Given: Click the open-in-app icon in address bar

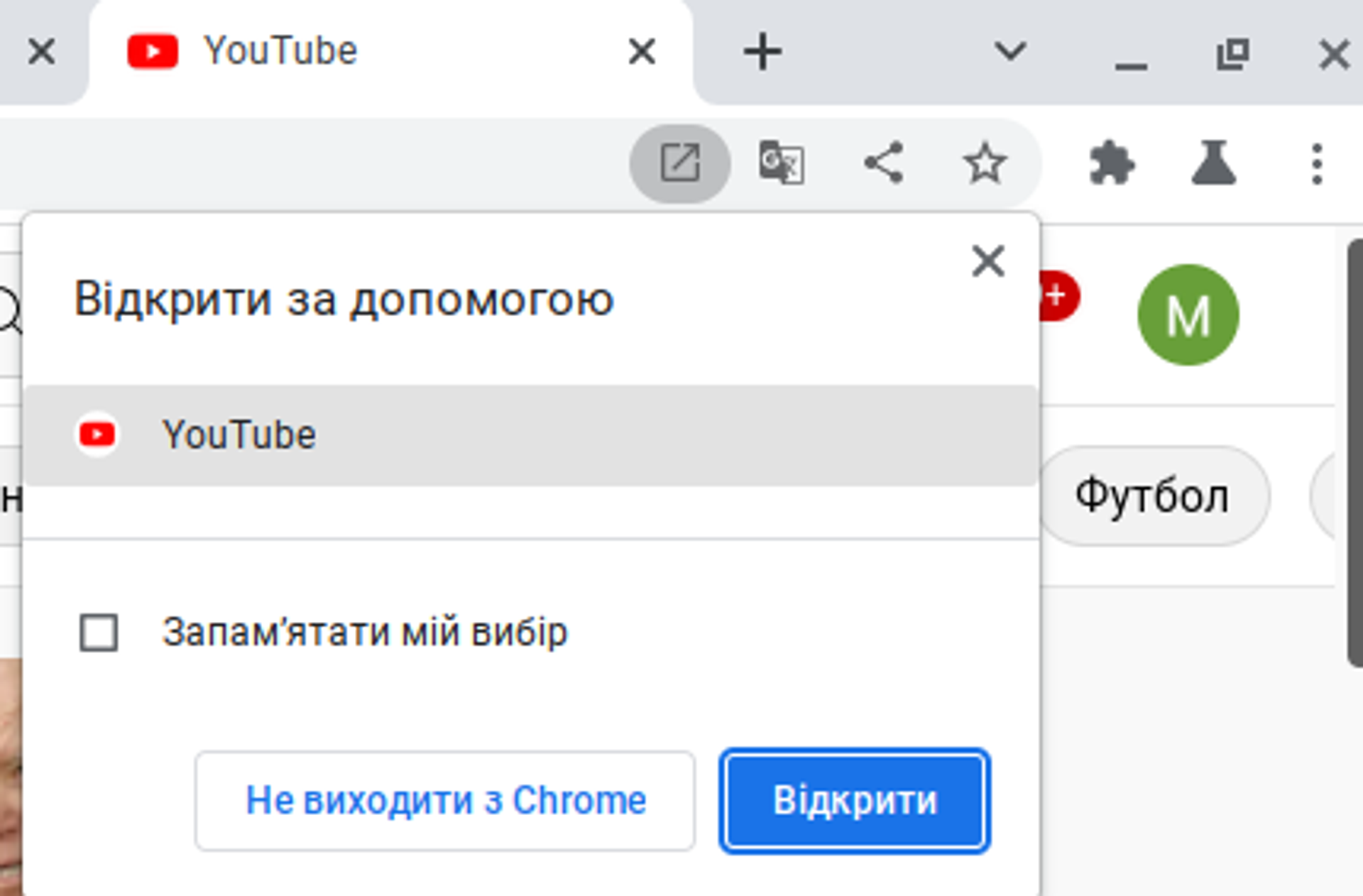Looking at the screenshot, I should [679, 163].
